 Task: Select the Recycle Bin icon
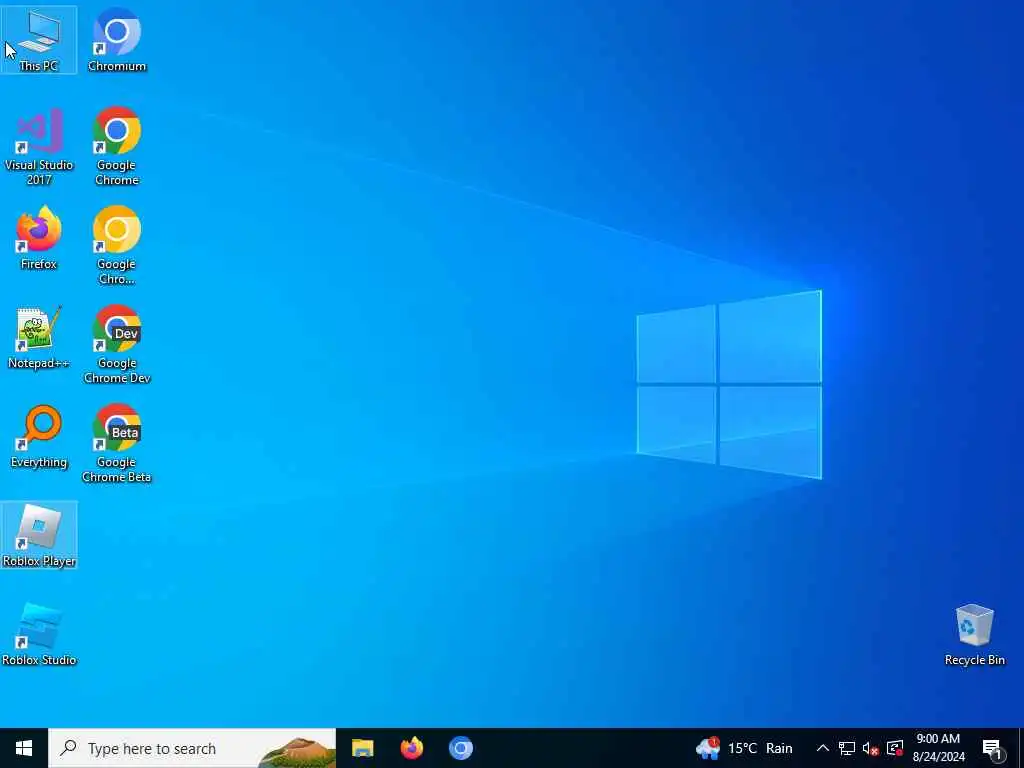click(x=974, y=634)
